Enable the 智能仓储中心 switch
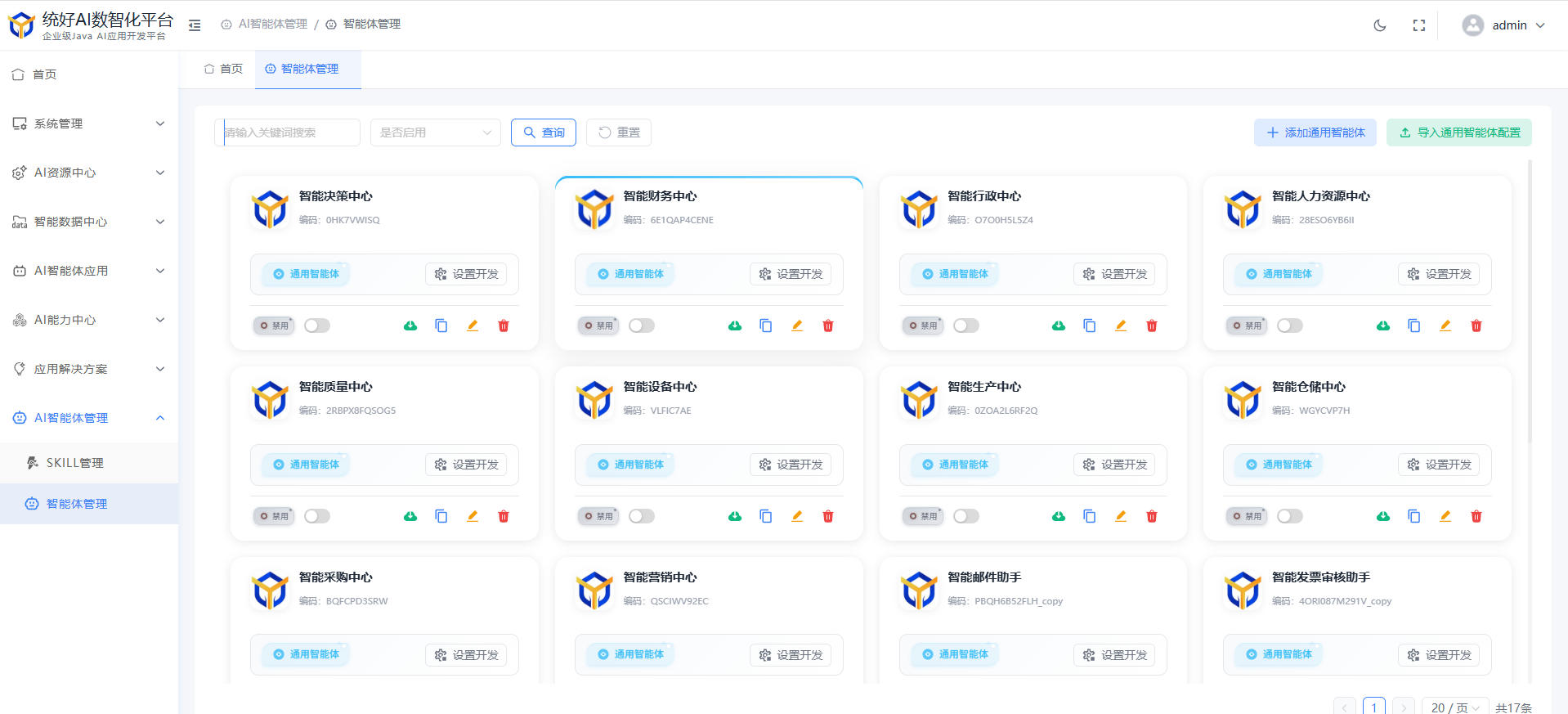Image resolution: width=1568 pixels, height=714 pixels. point(1290,516)
